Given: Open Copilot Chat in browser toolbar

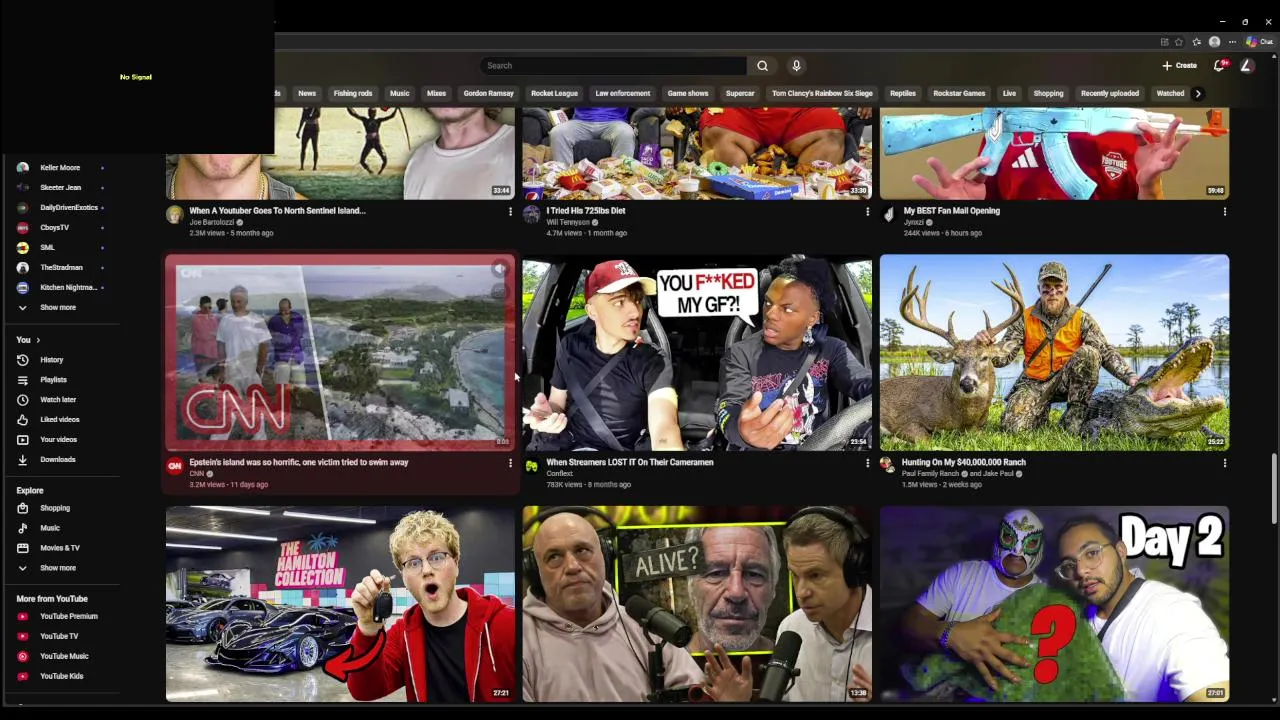Looking at the screenshot, I should 1258,42.
